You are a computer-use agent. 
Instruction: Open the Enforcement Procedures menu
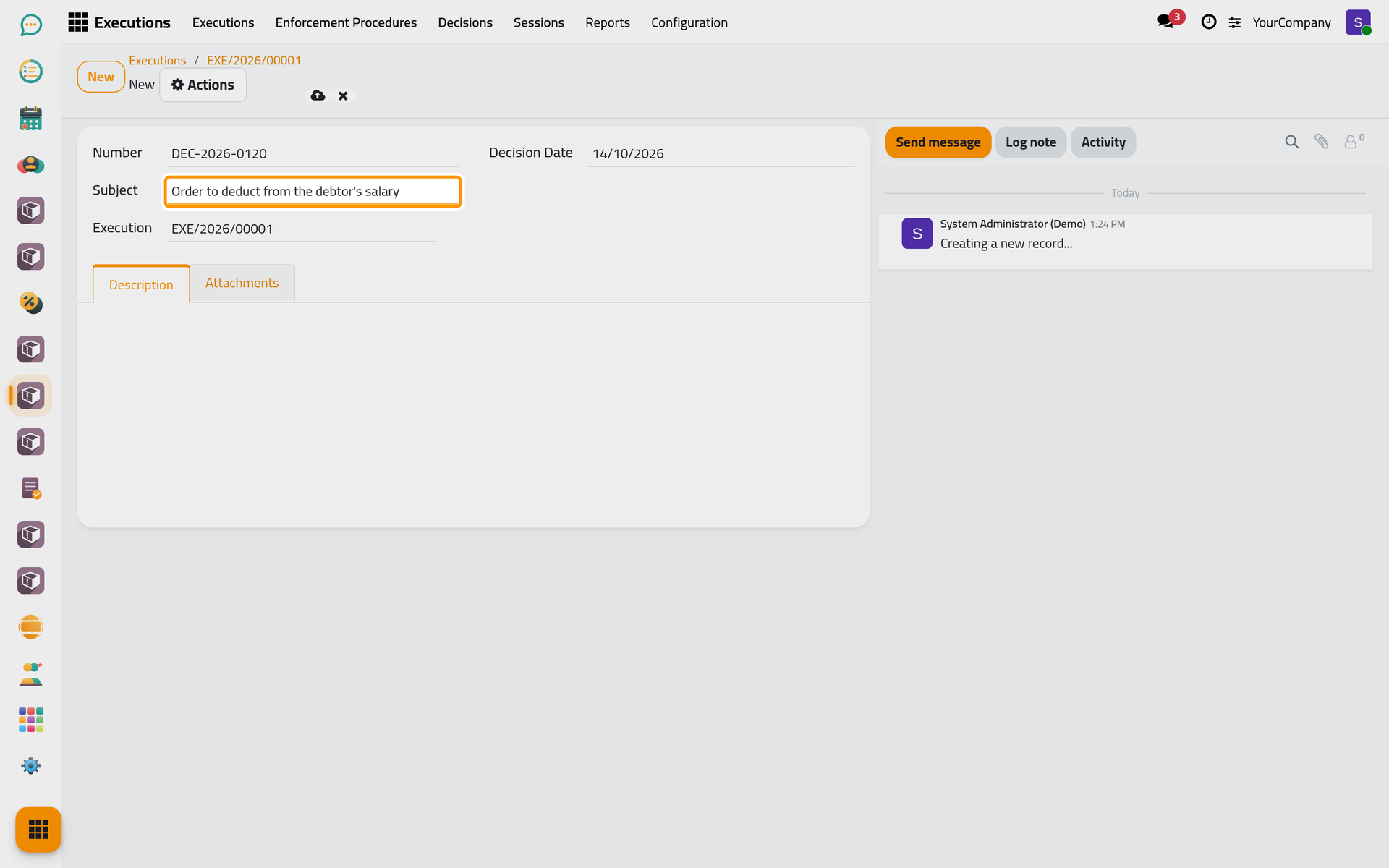346,22
